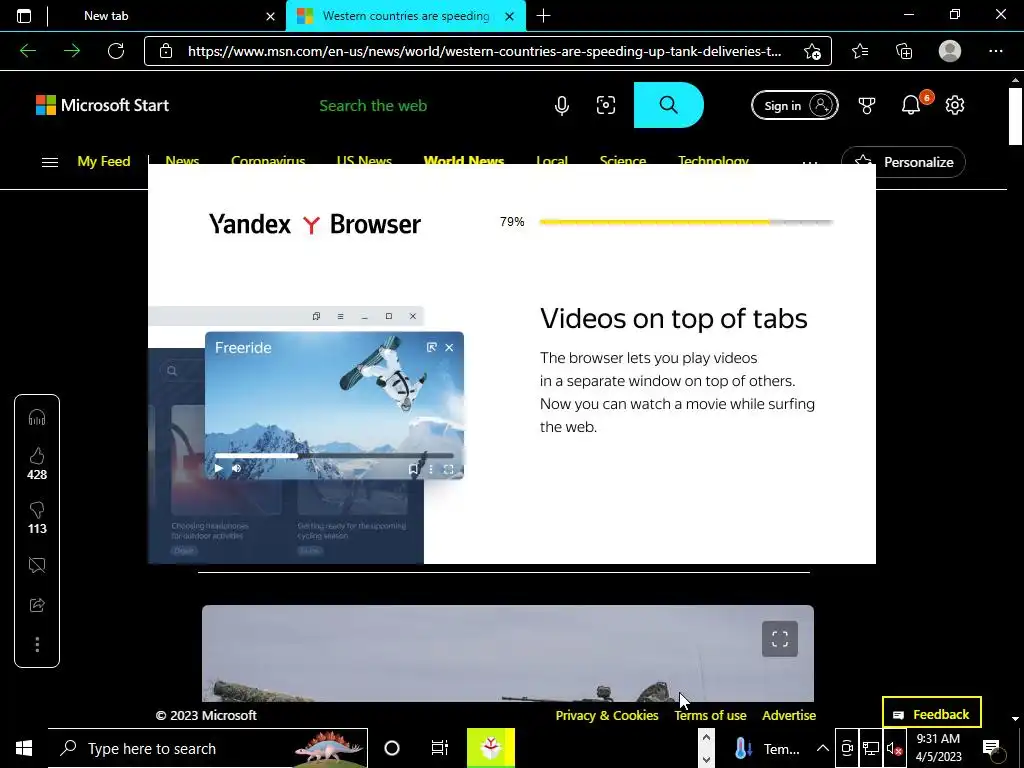Open visual search camera icon
The image size is (1024, 768).
606,105
